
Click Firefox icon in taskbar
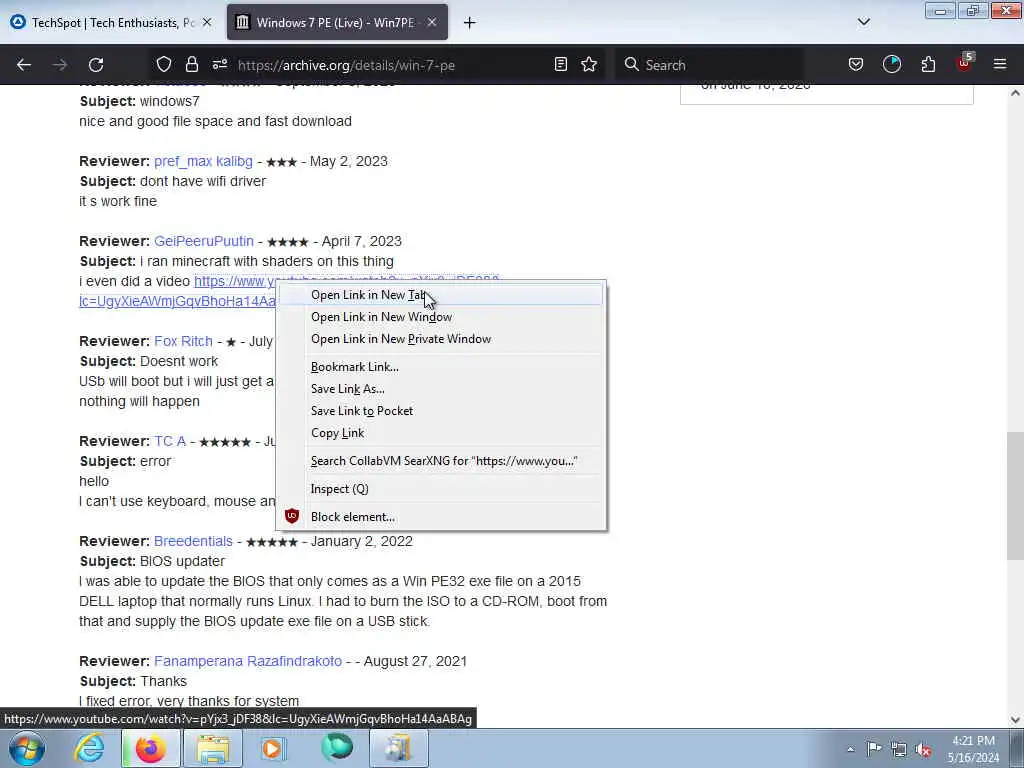(x=150, y=749)
